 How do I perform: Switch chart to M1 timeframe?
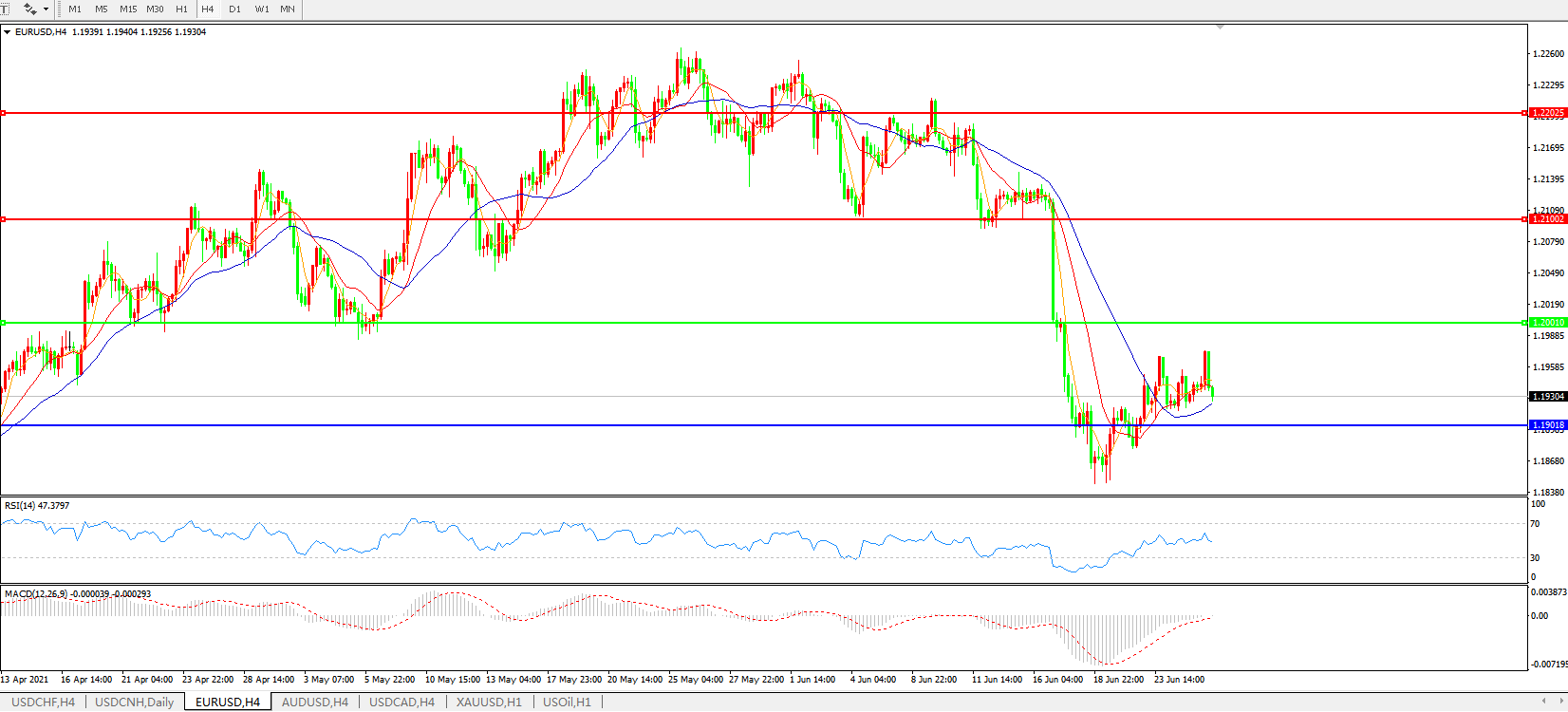[75, 9]
